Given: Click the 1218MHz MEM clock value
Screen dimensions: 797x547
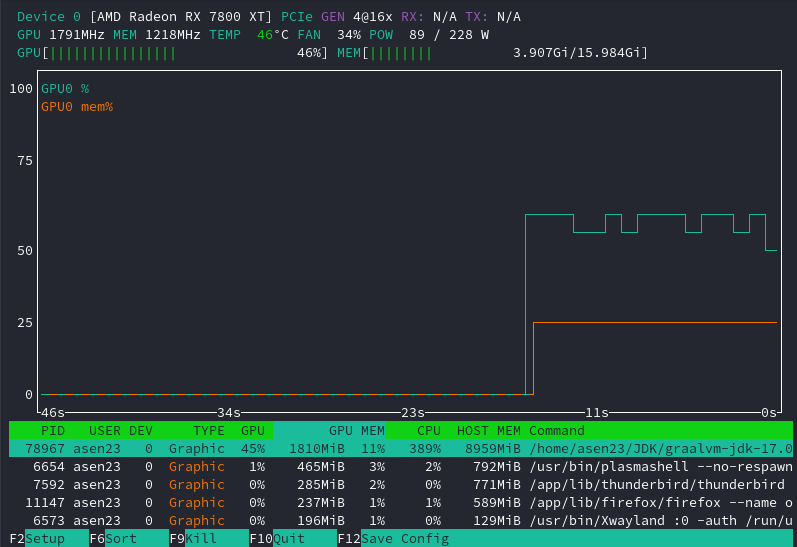Looking at the screenshot, I should (173, 35).
